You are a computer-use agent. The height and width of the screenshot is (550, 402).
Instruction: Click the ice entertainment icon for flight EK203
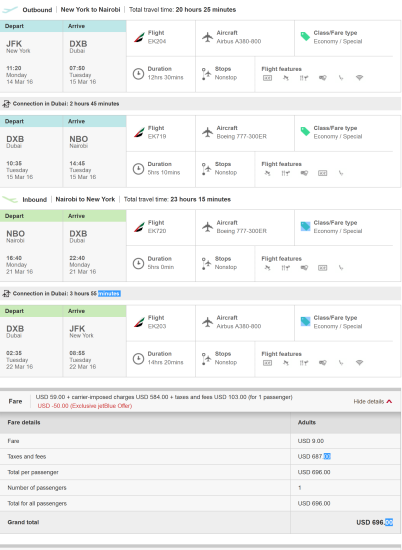click(267, 363)
